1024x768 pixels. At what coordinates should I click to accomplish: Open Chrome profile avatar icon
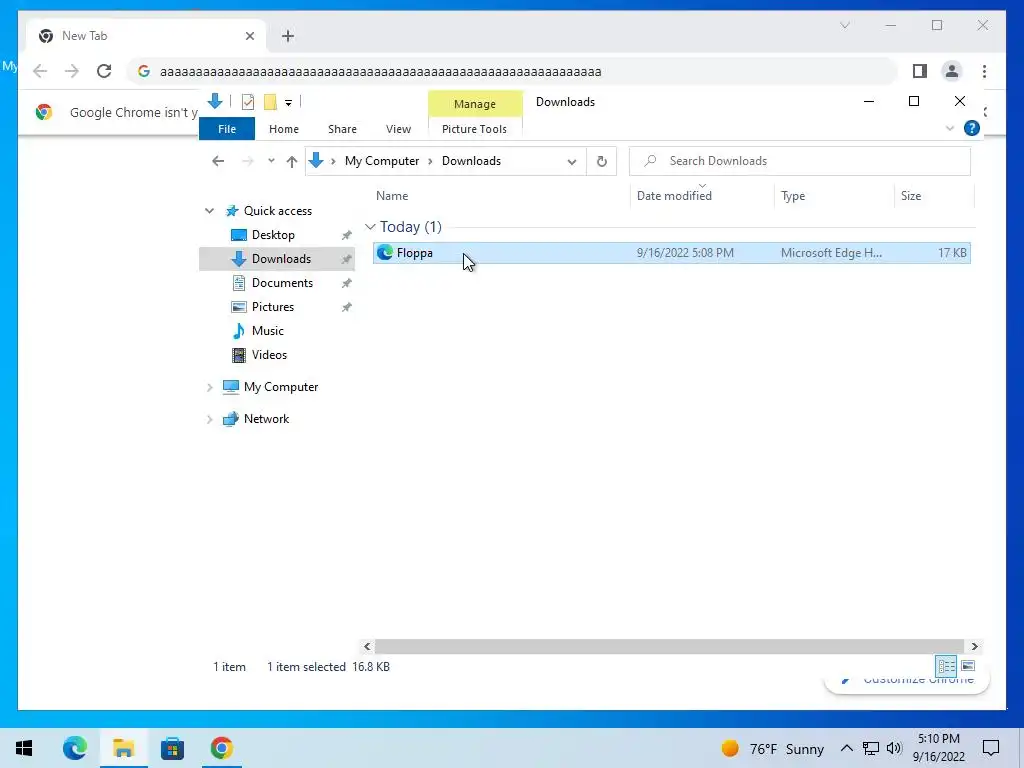[952, 71]
